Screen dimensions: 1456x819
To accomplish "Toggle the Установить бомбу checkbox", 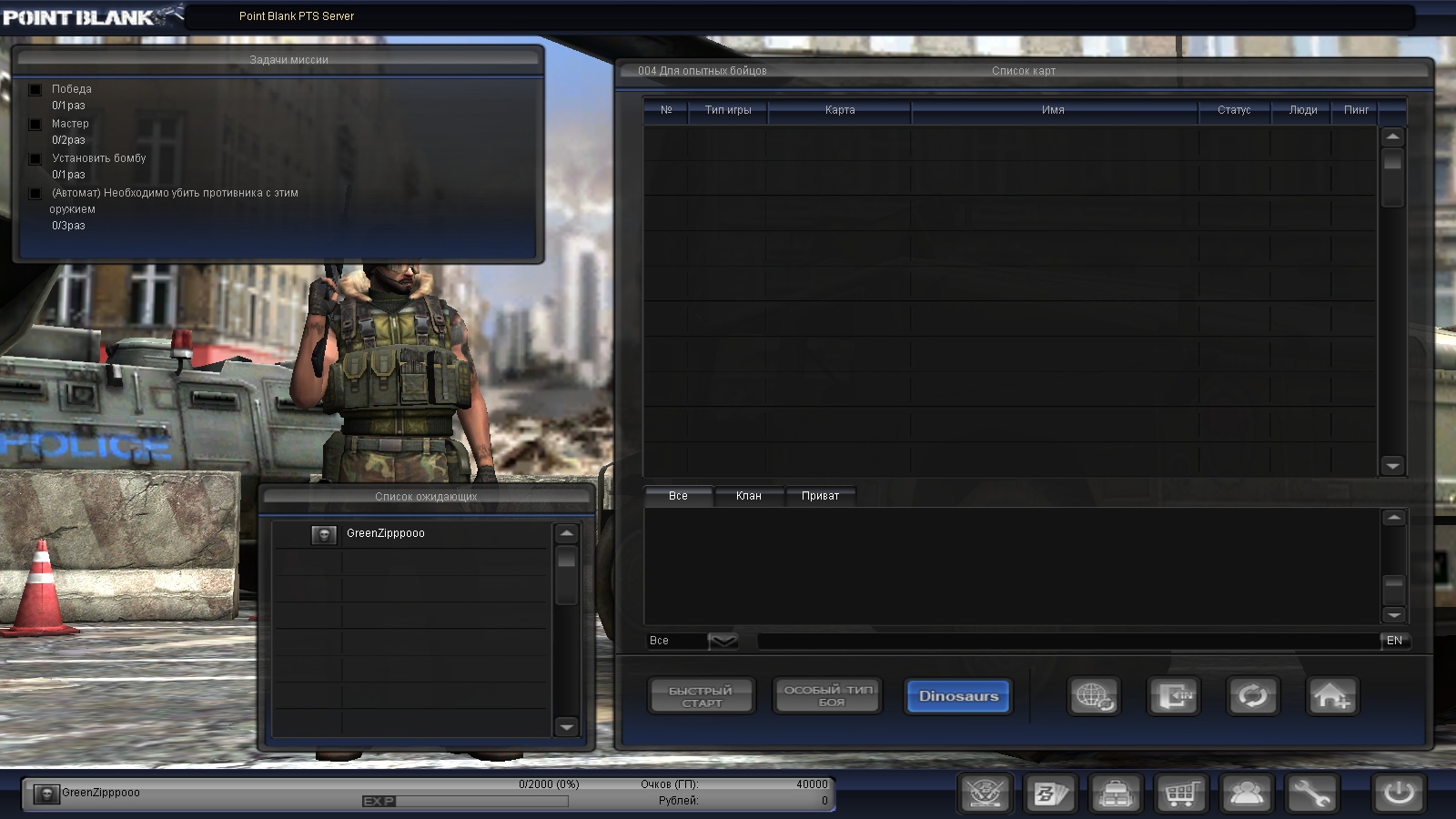I will 35,158.
